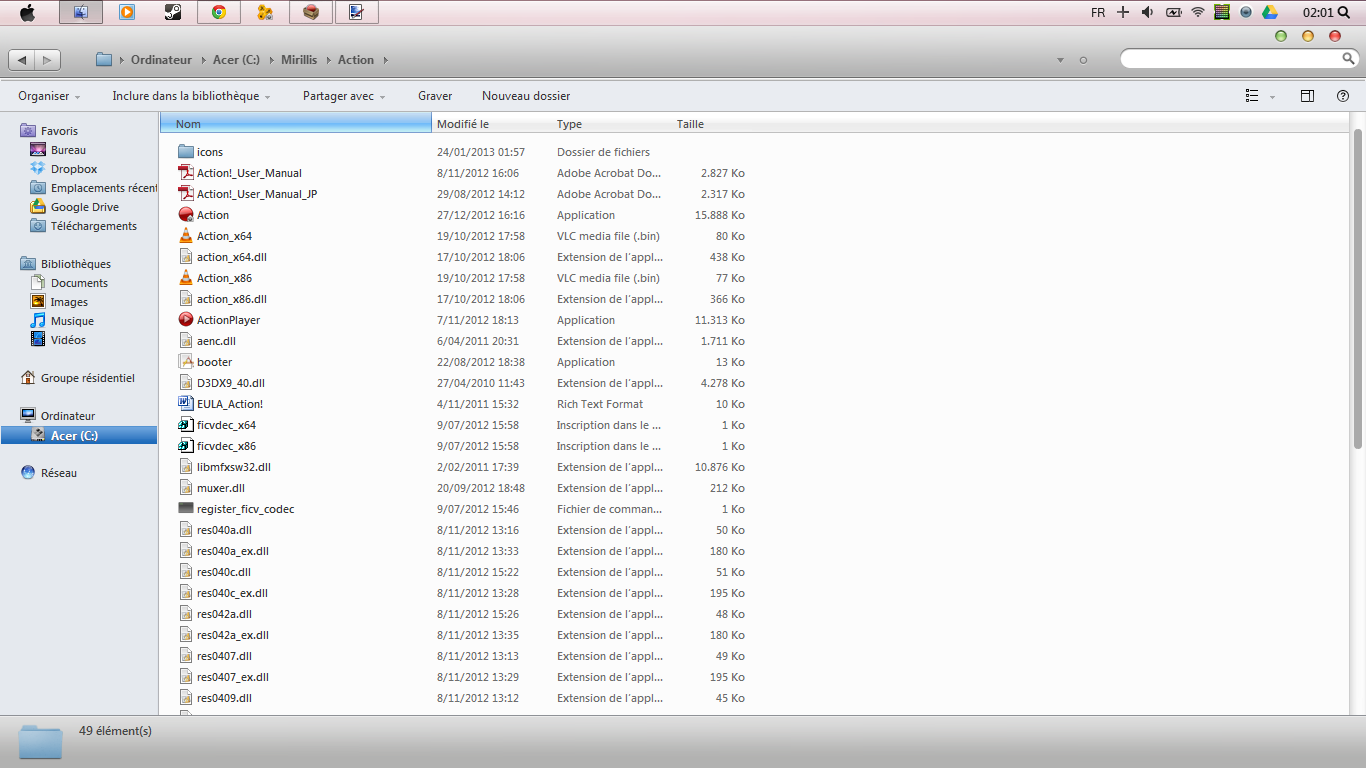Image resolution: width=1366 pixels, height=768 pixels.
Task: Click the help question mark icon
Action: 1343,96
